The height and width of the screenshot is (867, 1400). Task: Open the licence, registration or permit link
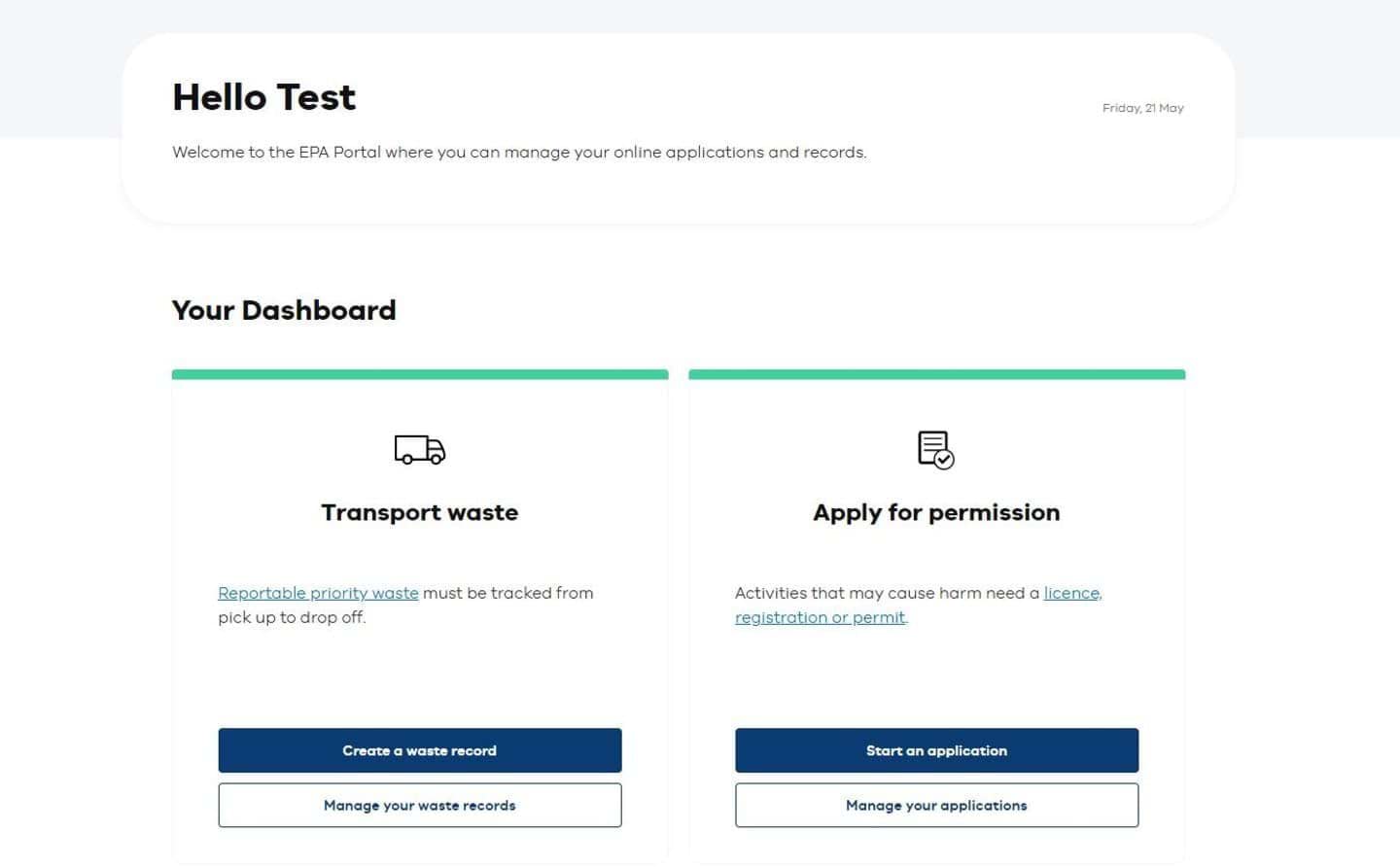820,616
